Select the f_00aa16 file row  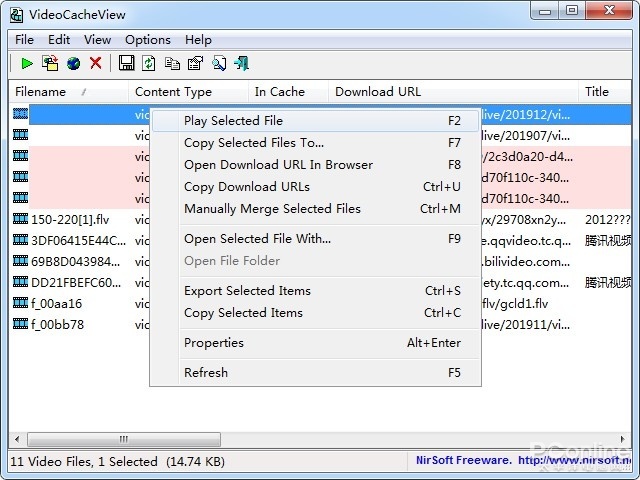(x=56, y=303)
